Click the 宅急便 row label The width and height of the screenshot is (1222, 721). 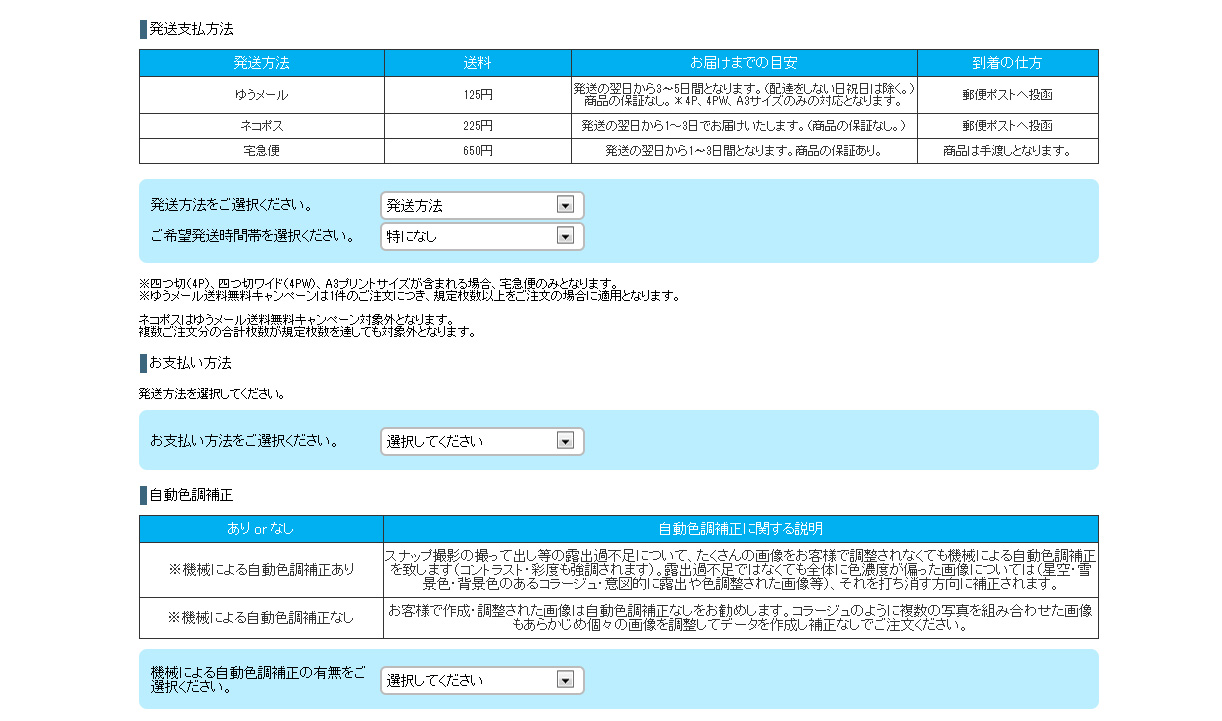click(x=261, y=151)
